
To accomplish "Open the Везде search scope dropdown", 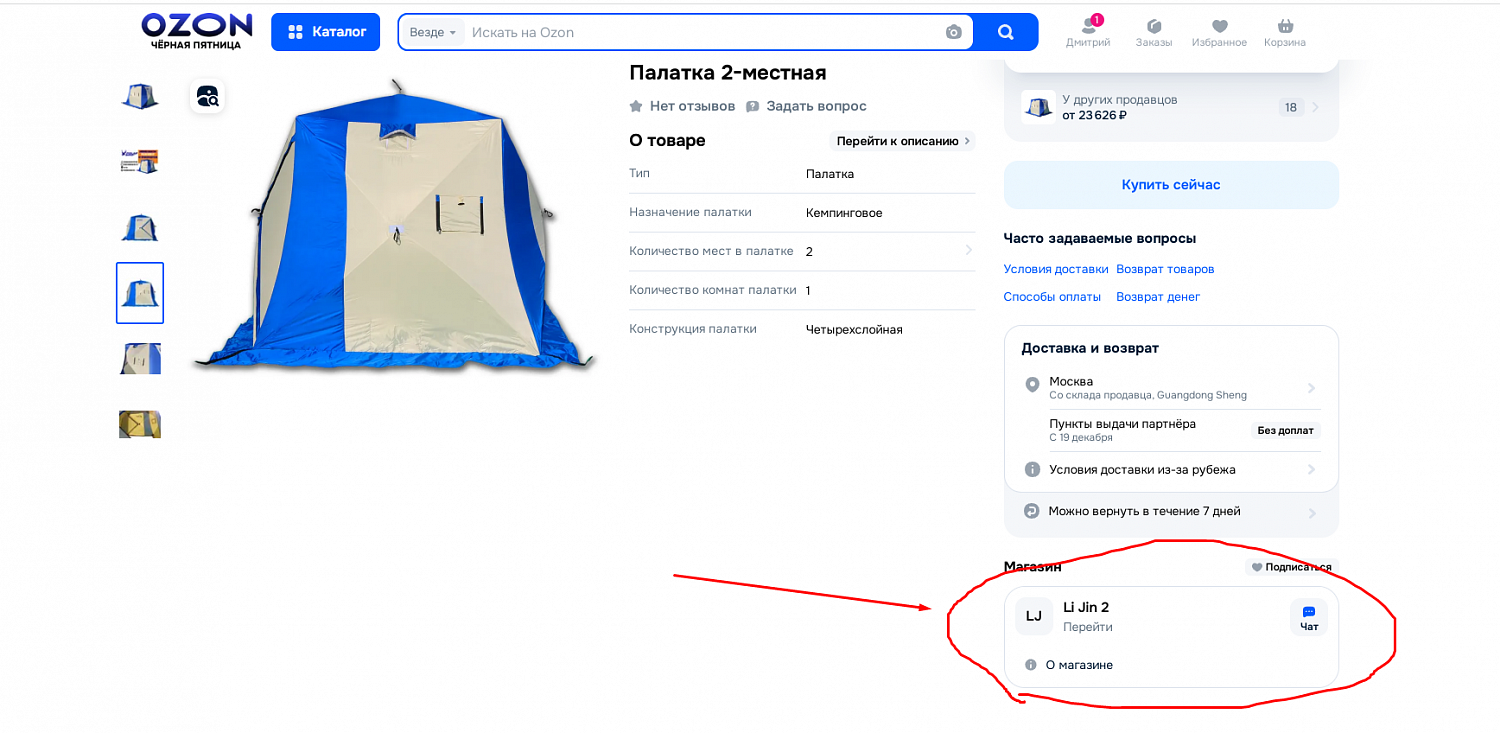I will (x=432, y=32).
